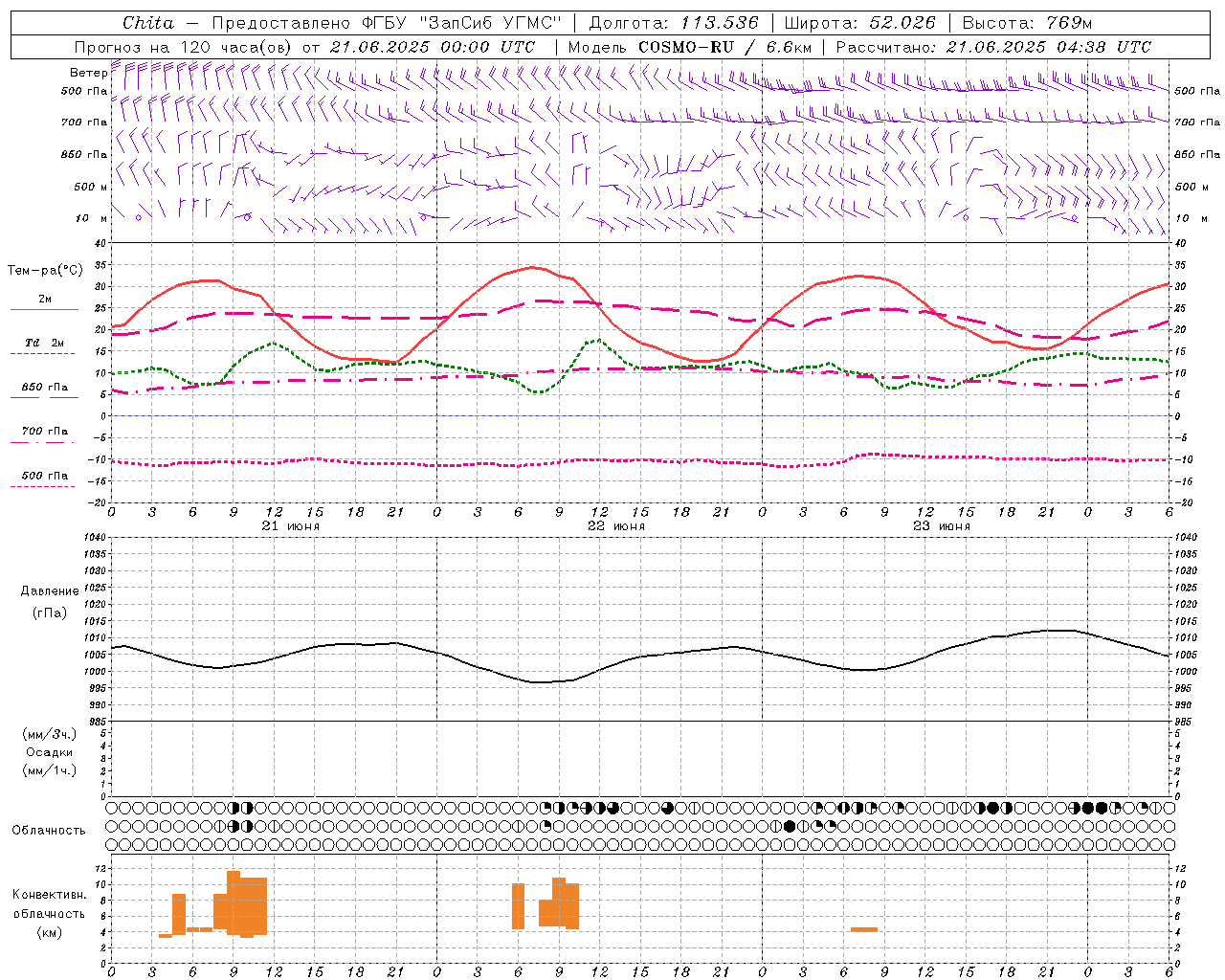Click the left '40' temperature axis value
The image size is (1225, 980).
click(100, 243)
